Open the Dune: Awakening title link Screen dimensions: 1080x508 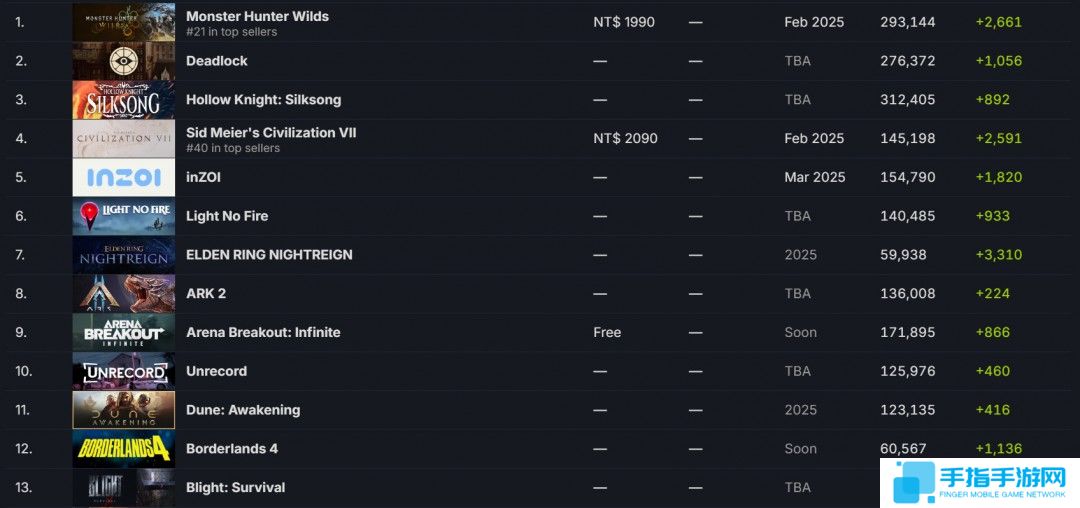(243, 410)
